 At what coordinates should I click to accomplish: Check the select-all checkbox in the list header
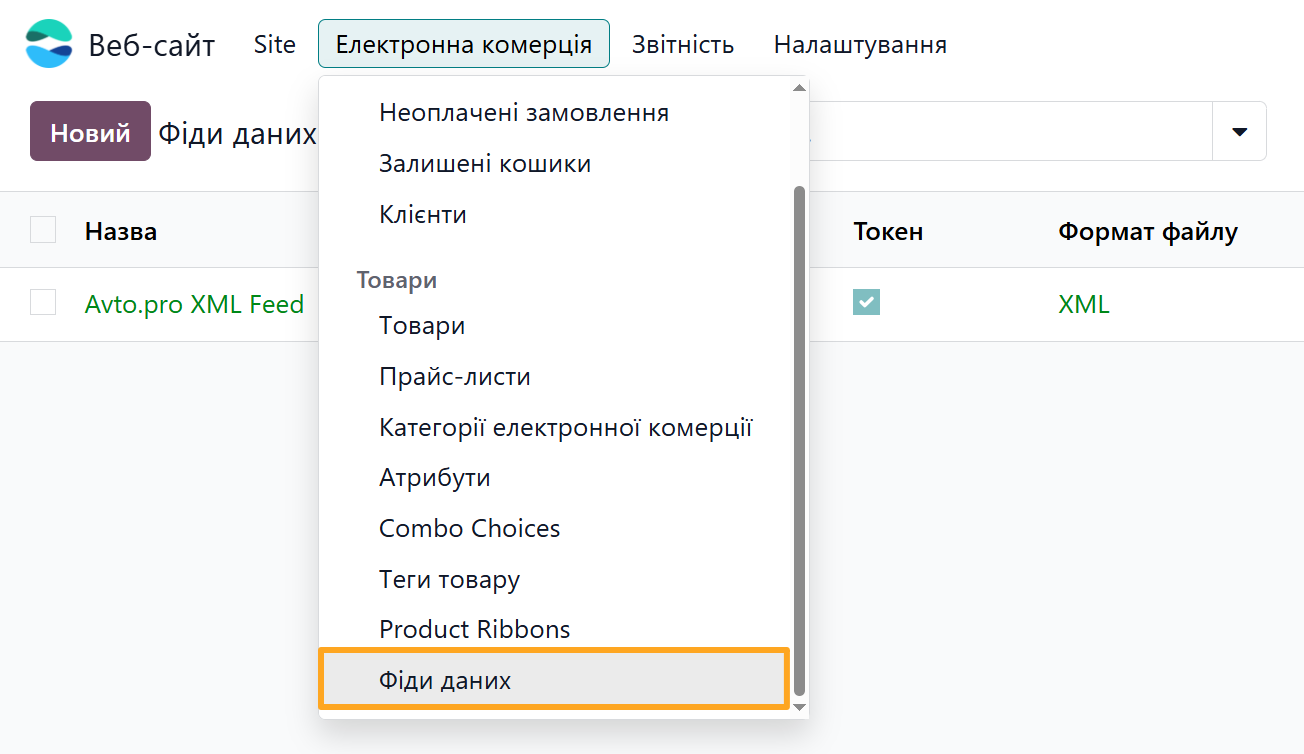tap(42, 230)
